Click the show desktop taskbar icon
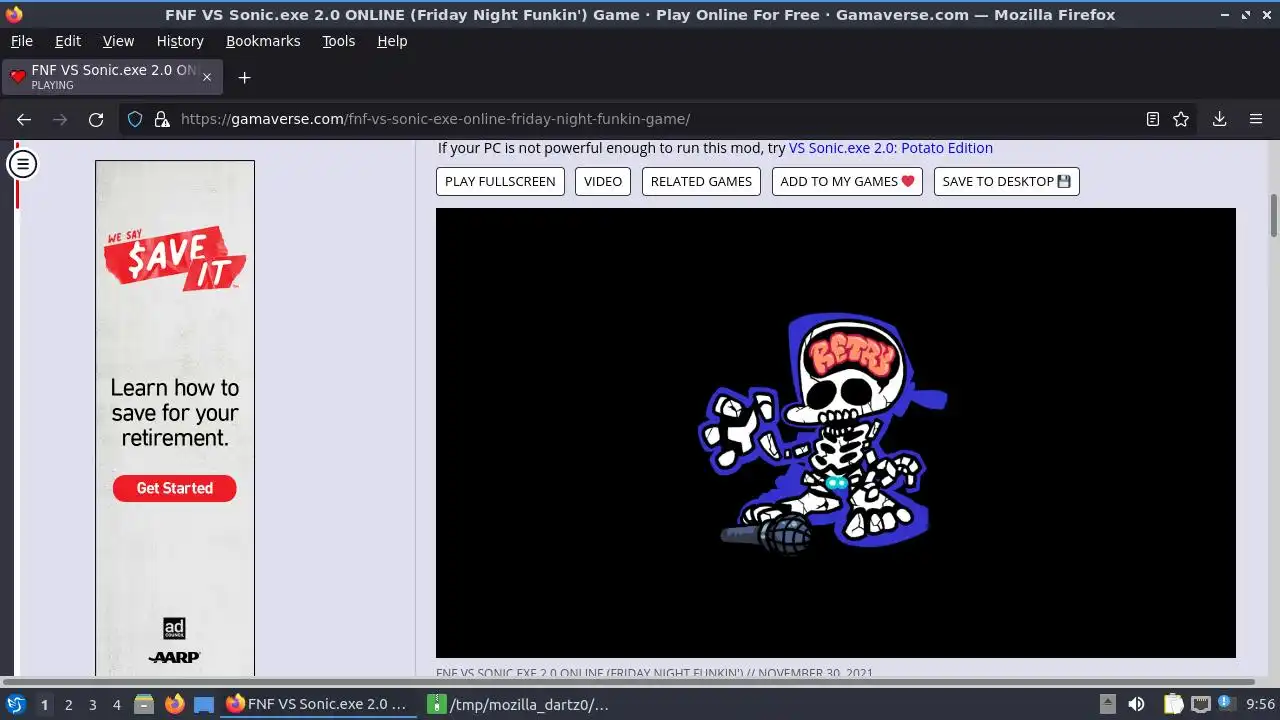The height and width of the screenshot is (720, 1280). (x=204, y=704)
